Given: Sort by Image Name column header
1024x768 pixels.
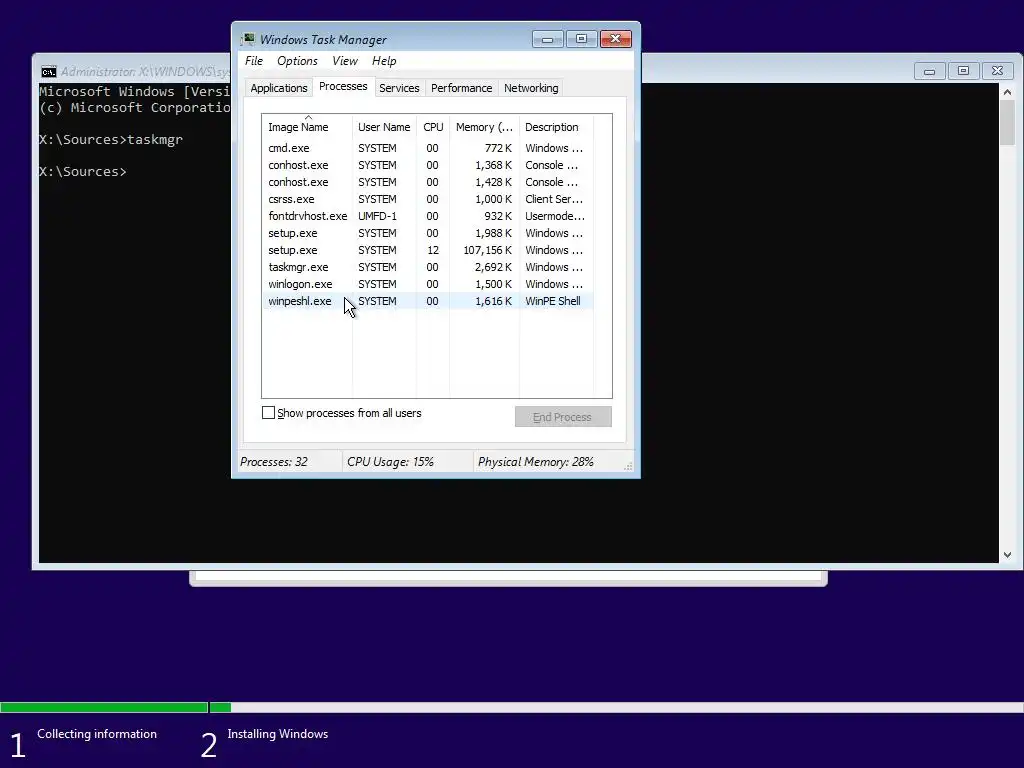Looking at the screenshot, I should 307,127.
